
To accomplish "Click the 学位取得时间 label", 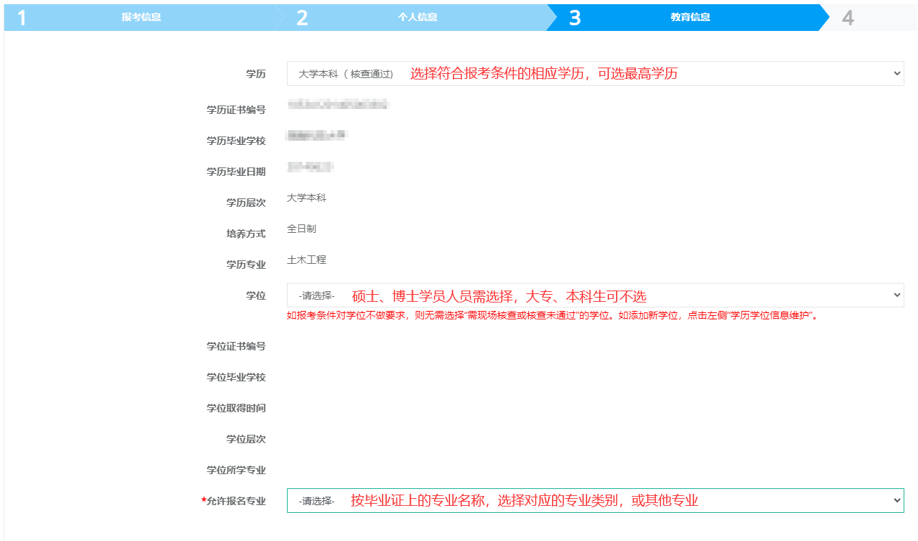I will [x=236, y=408].
